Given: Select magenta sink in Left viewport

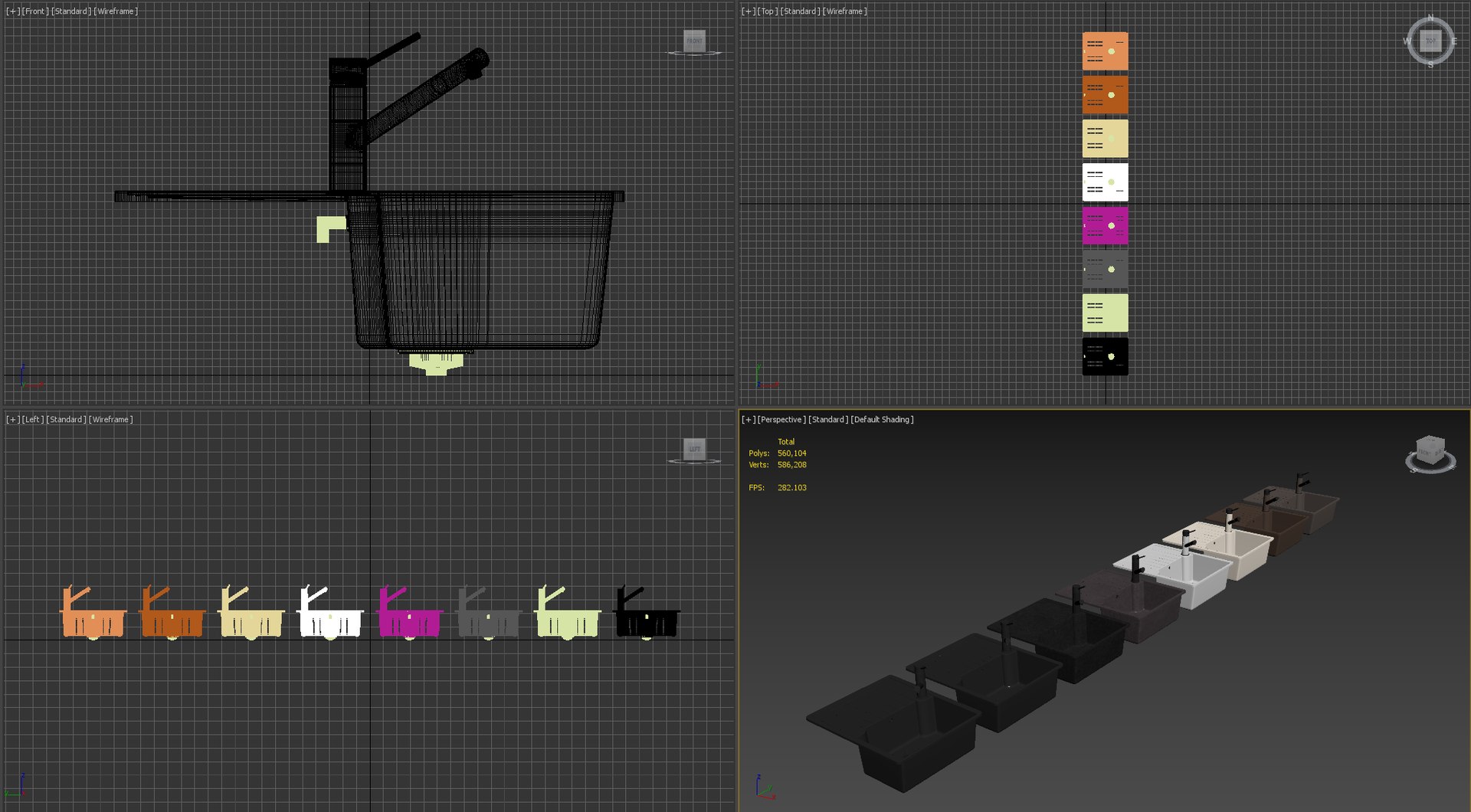Looking at the screenshot, I should (410, 622).
